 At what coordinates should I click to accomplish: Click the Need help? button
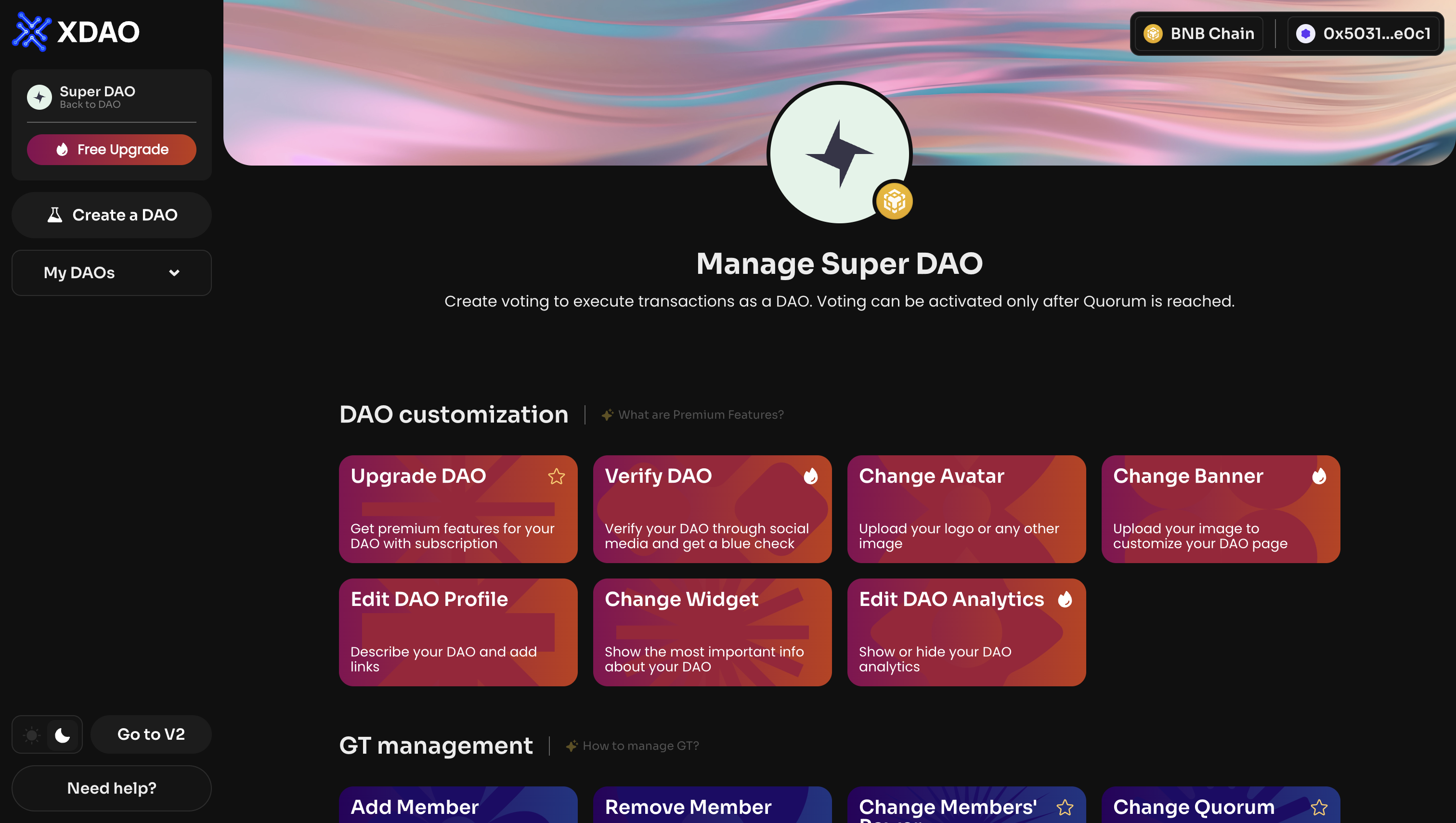click(111, 788)
